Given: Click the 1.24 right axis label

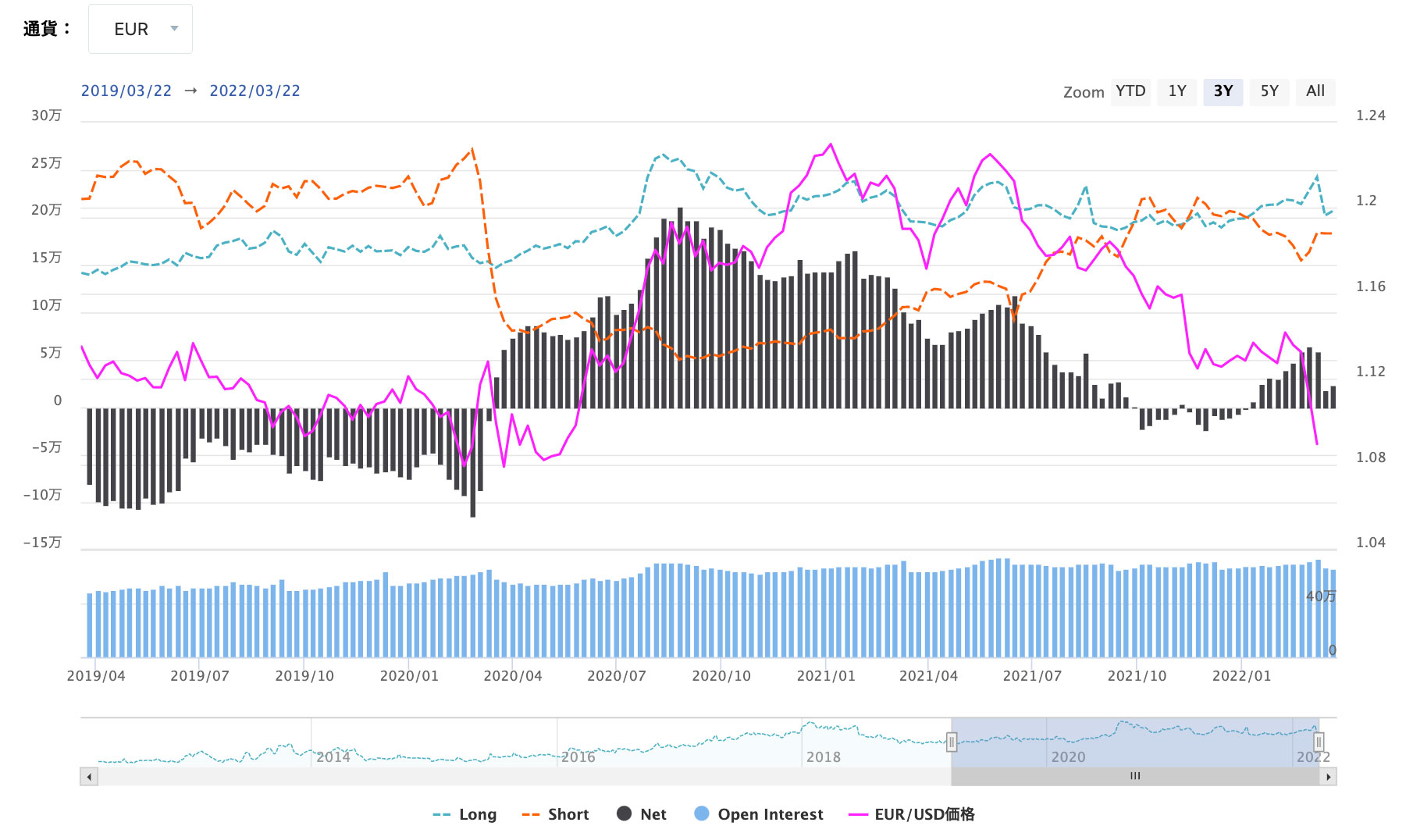Looking at the screenshot, I should (x=1371, y=116).
